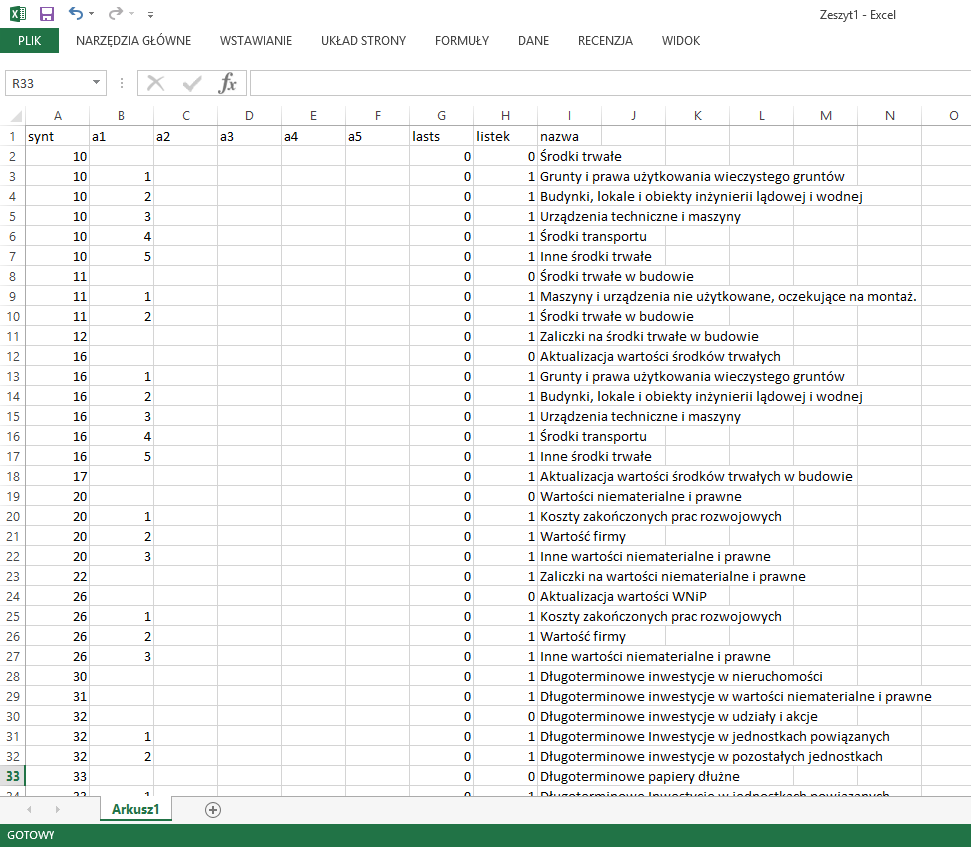
Task: Open Customize Quick Access Toolbar dropdown
Action: 150,15
